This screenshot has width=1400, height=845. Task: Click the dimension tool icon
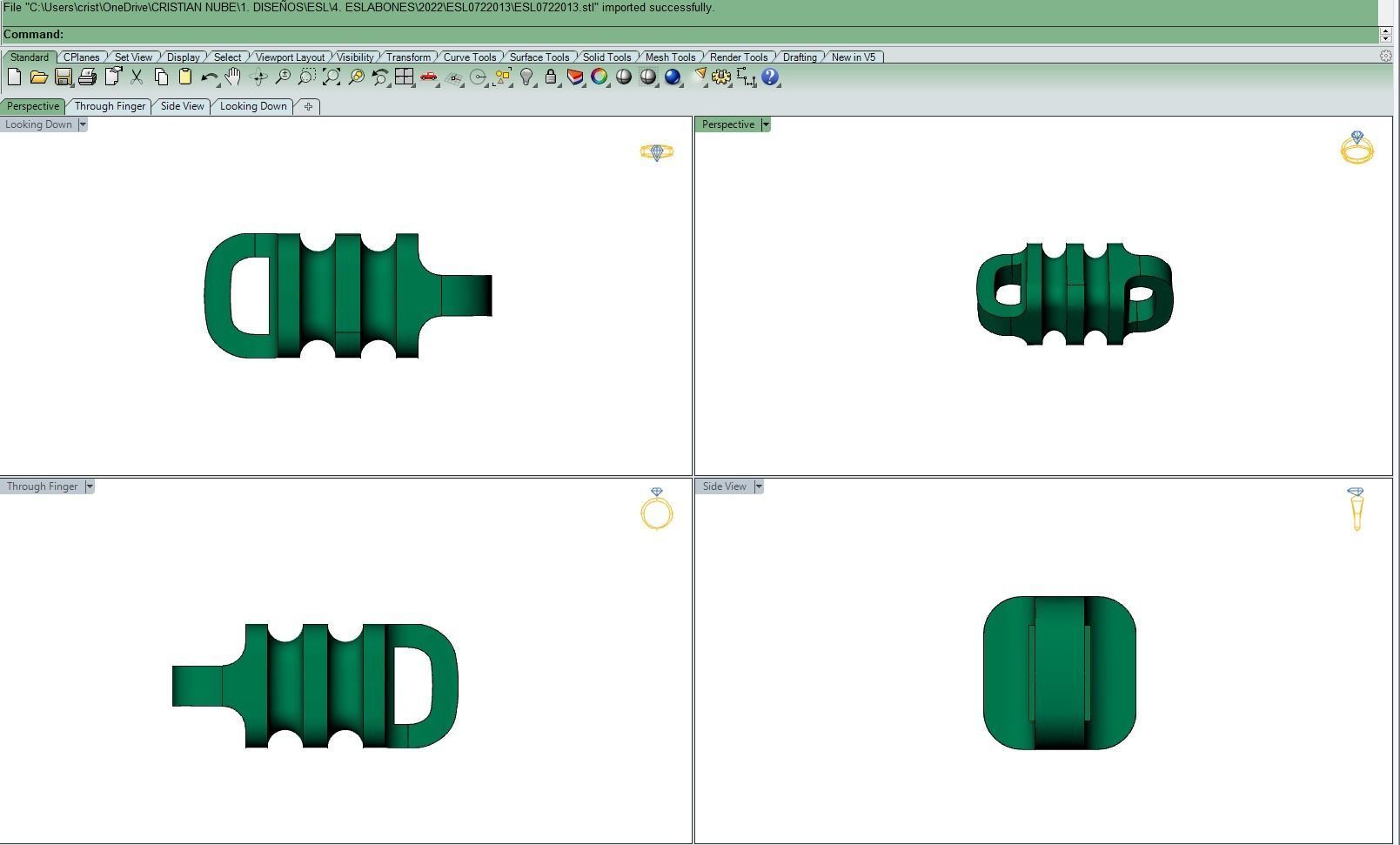tap(746, 77)
